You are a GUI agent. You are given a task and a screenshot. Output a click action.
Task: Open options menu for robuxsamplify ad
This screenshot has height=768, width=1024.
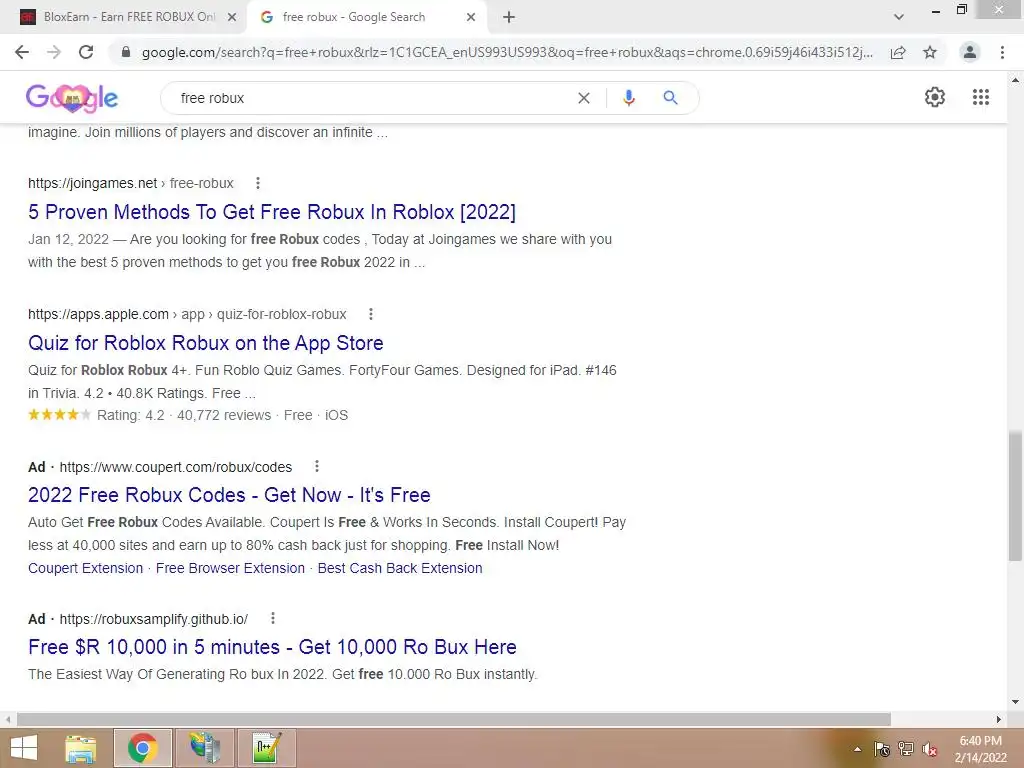pos(273,618)
